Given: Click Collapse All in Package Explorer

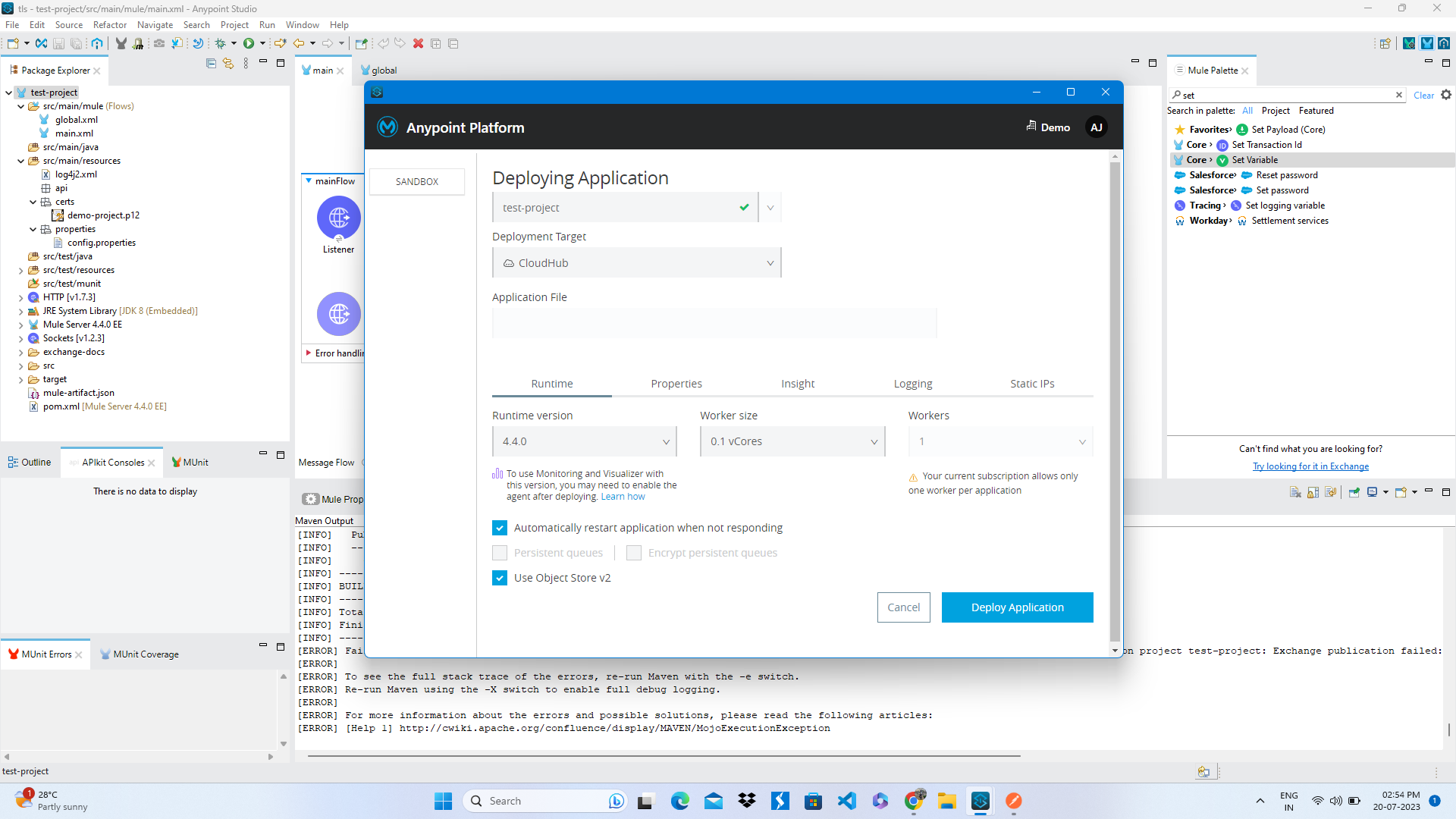Looking at the screenshot, I should [x=211, y=63].
